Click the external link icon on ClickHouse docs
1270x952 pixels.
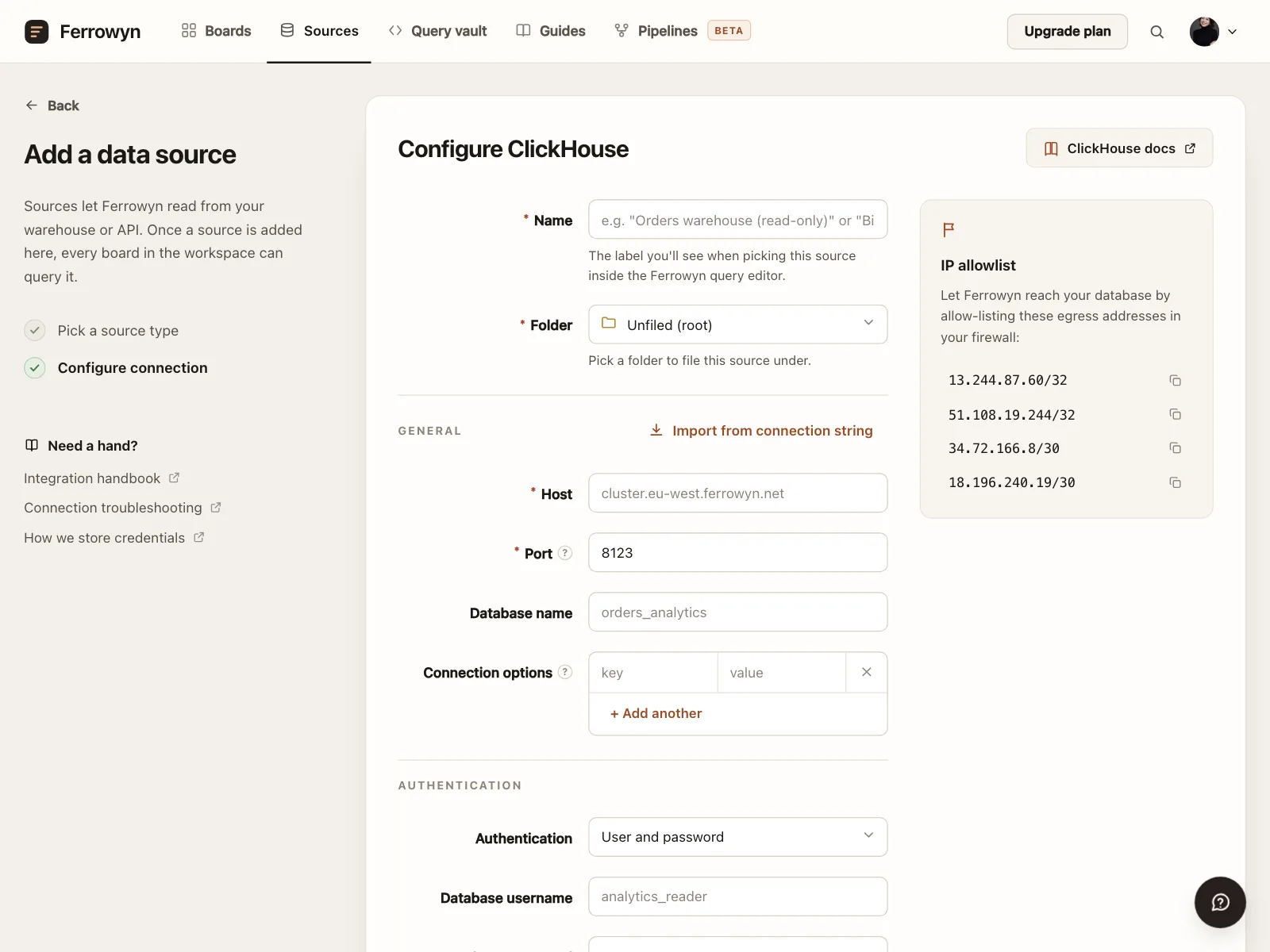[x=1190, y=148]
